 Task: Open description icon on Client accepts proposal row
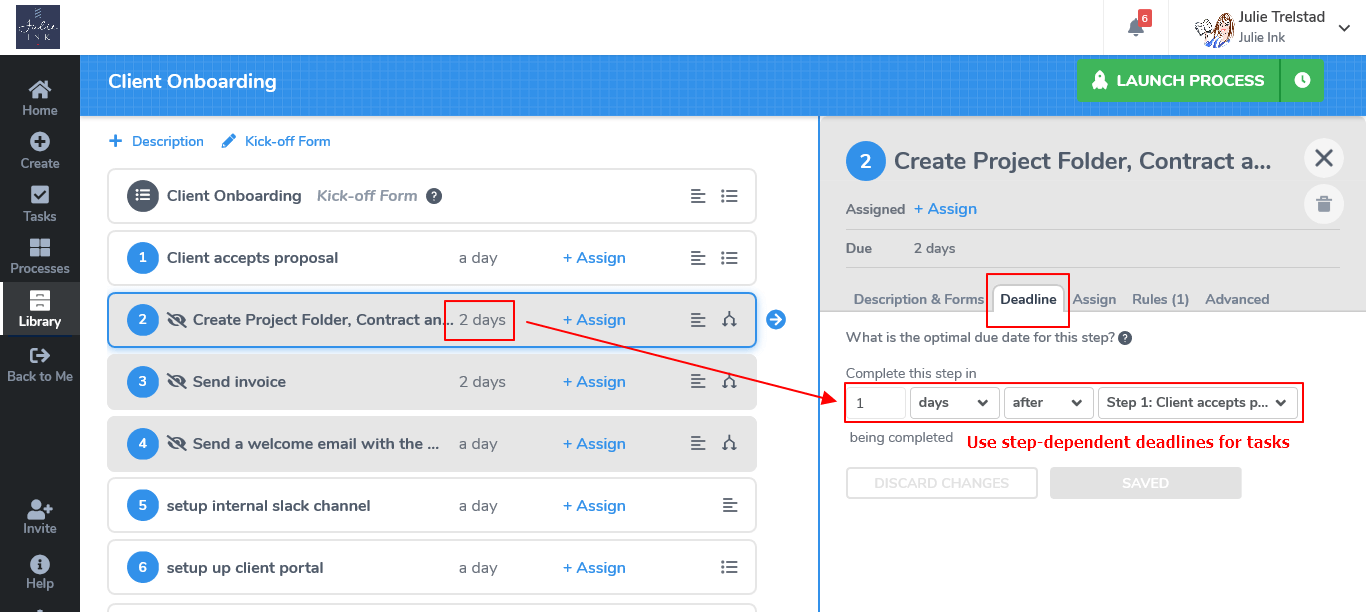[x=698, y=258]
